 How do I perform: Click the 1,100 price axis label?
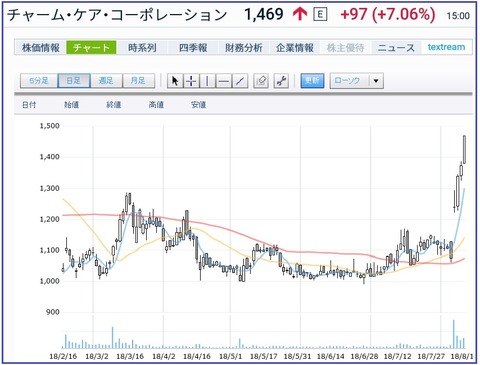pyautogui.click(x=50, y=250)
